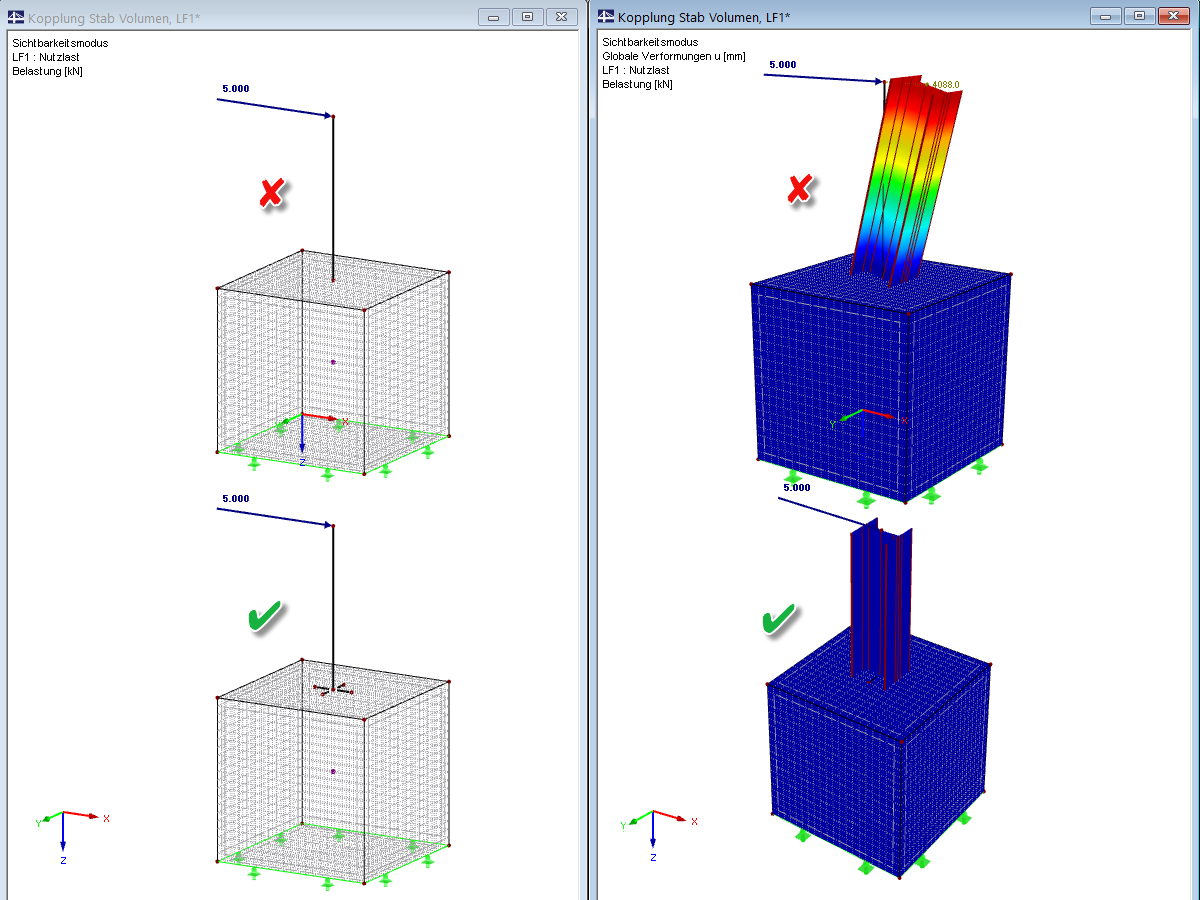Select the rainbow-colored deformed column in the right window
Image resolution: width=1200 pixels, height=900 pixels.
point(905,180)
